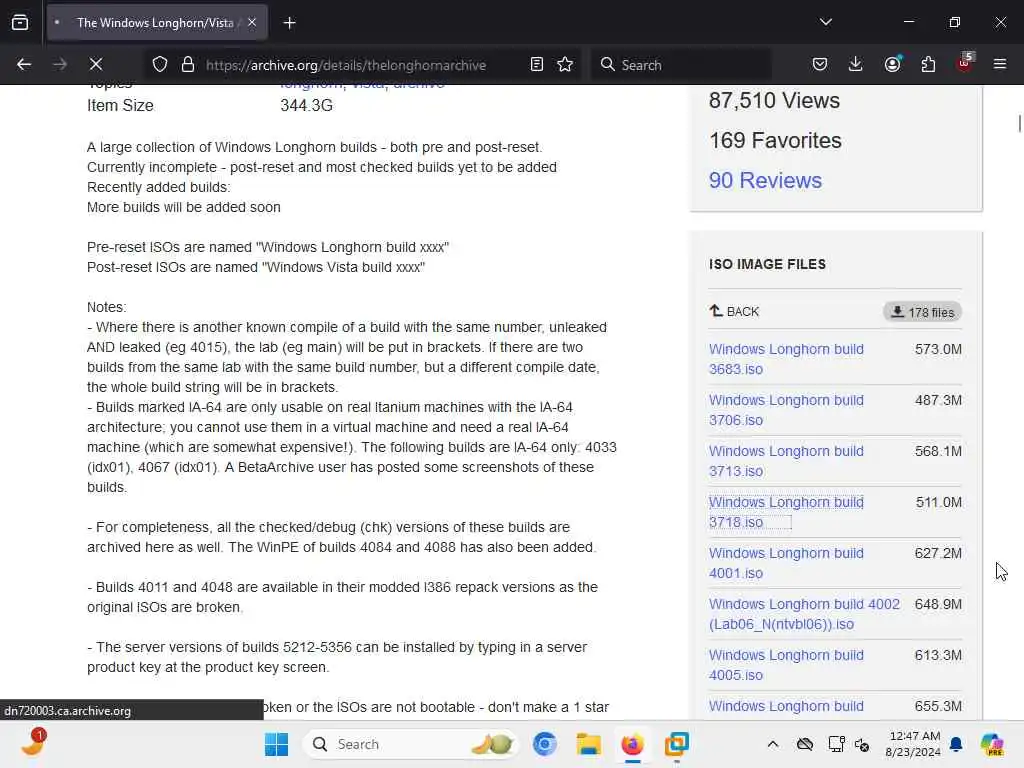Expand the list all tabs chevron

point(826,22)
